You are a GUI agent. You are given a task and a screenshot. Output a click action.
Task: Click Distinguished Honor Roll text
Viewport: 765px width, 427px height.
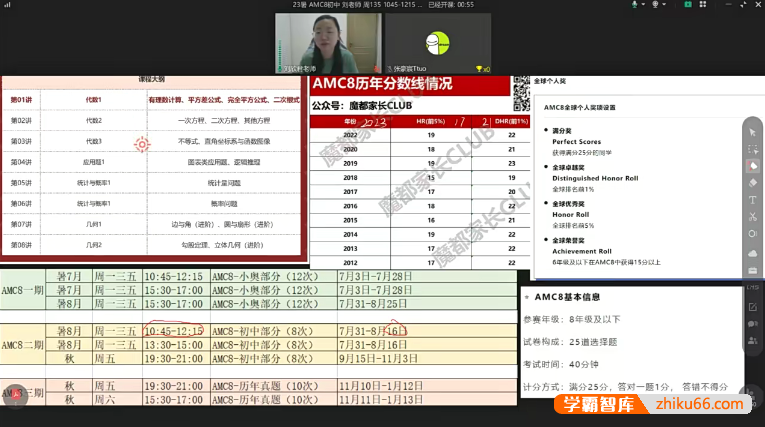point(595,178)
